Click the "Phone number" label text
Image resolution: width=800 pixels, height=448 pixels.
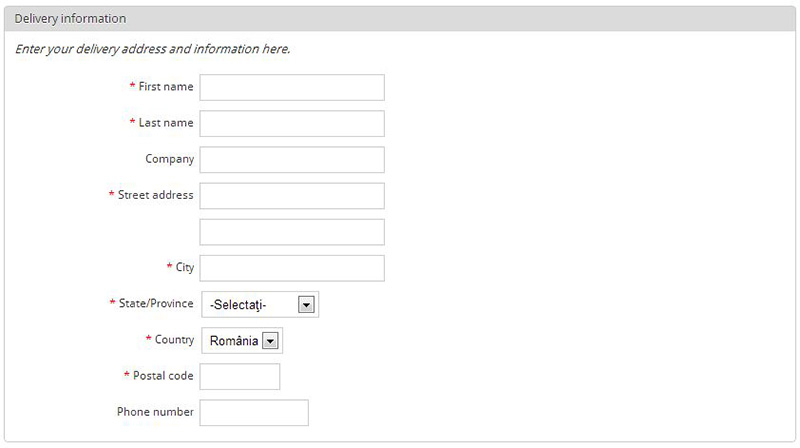click(155, 412)
